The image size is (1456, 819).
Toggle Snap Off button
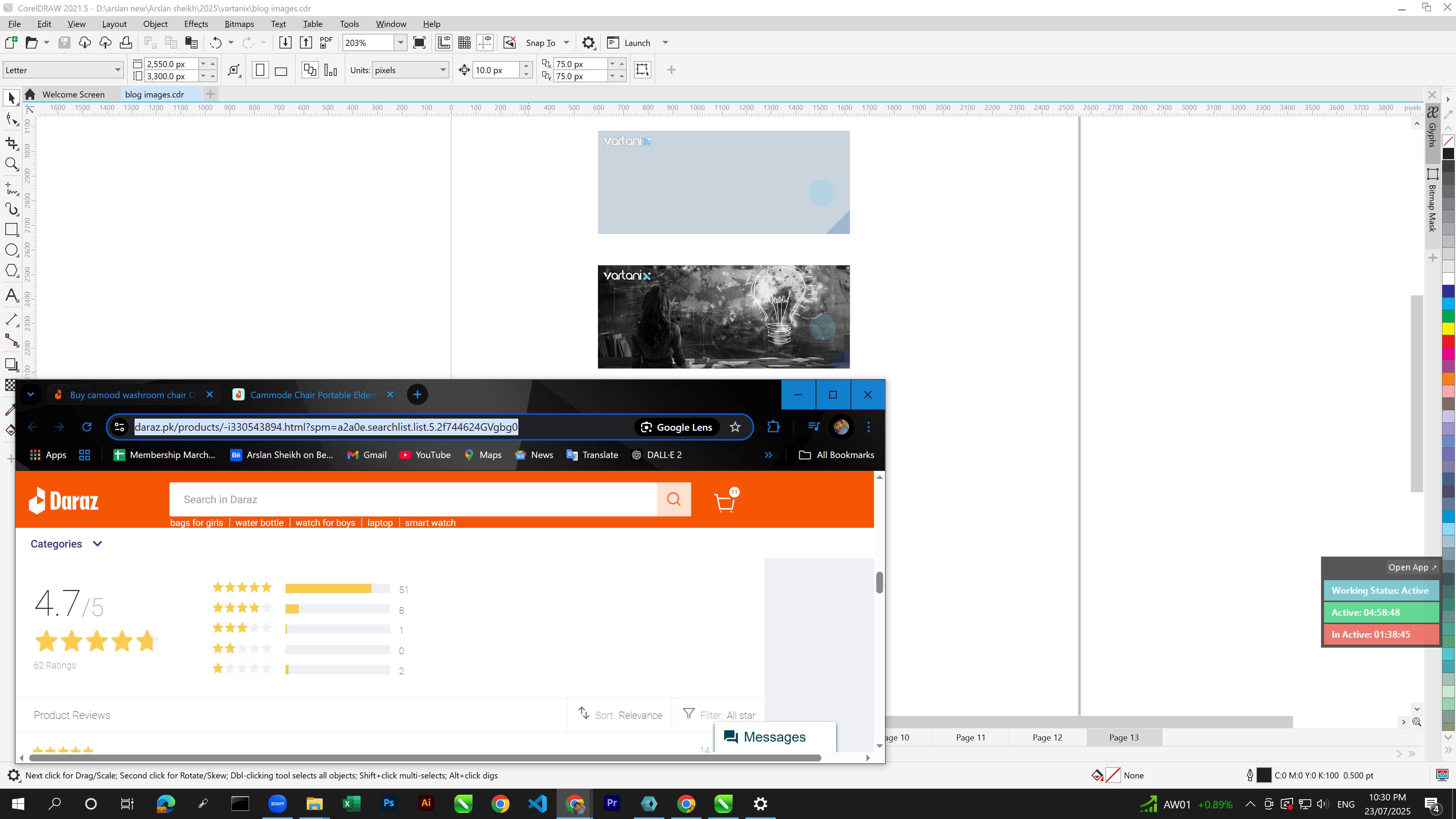(x=510, y=42)
